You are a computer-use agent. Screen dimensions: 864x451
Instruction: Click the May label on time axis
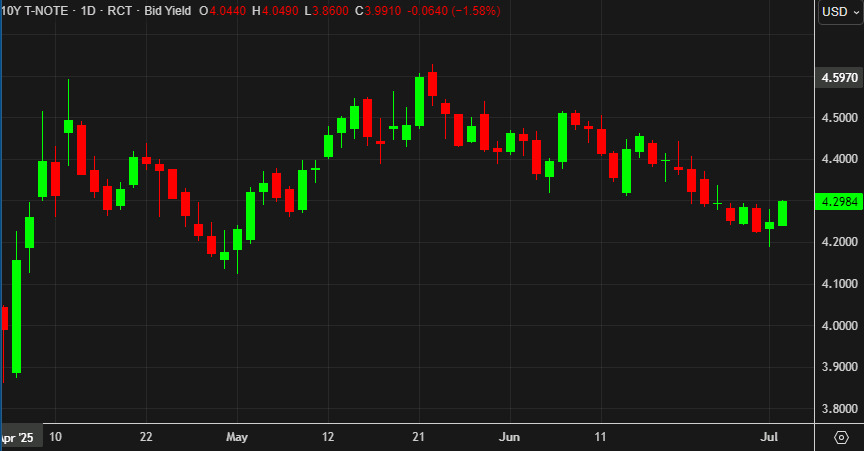(237, 437)
